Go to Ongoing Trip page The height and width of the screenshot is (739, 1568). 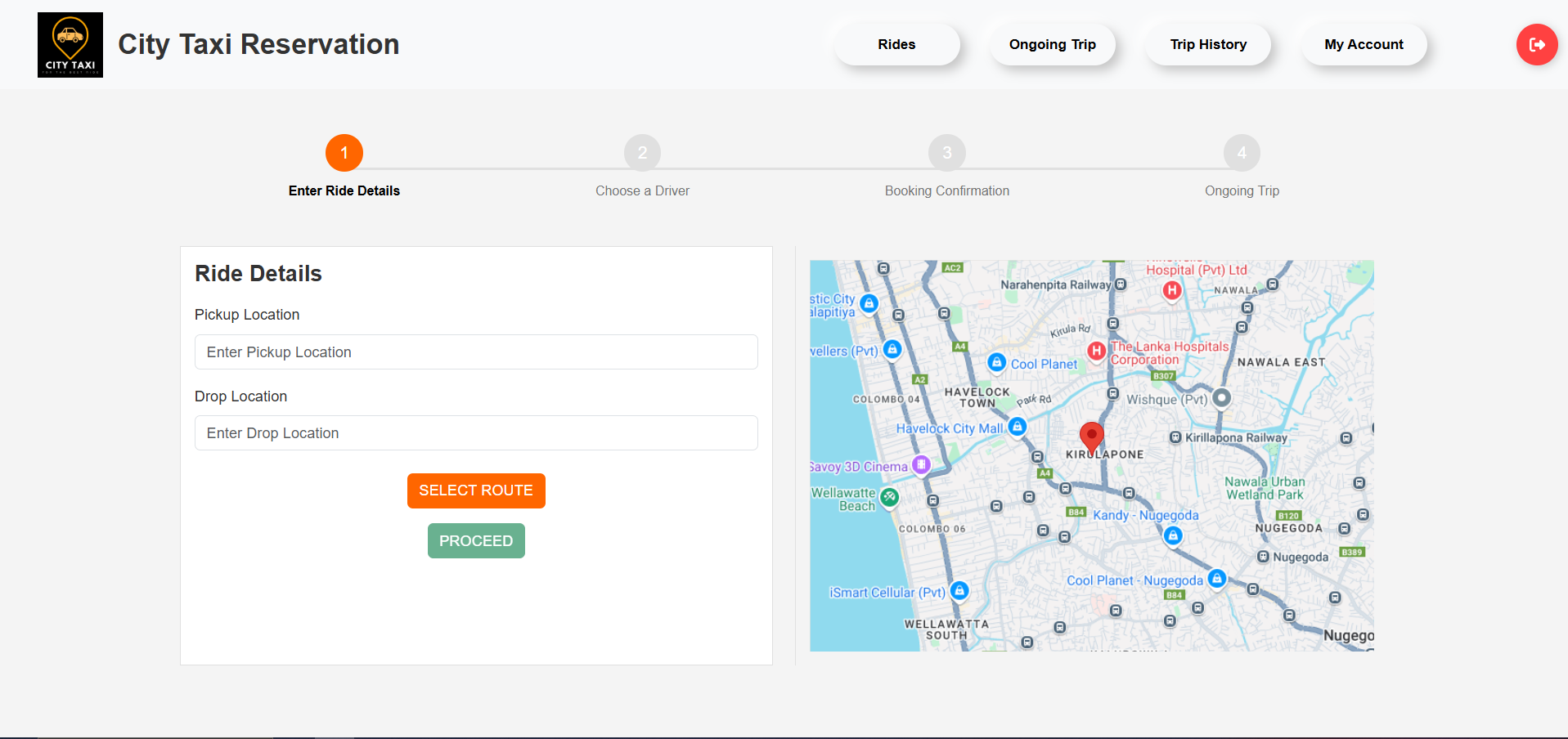(1052, 45)
